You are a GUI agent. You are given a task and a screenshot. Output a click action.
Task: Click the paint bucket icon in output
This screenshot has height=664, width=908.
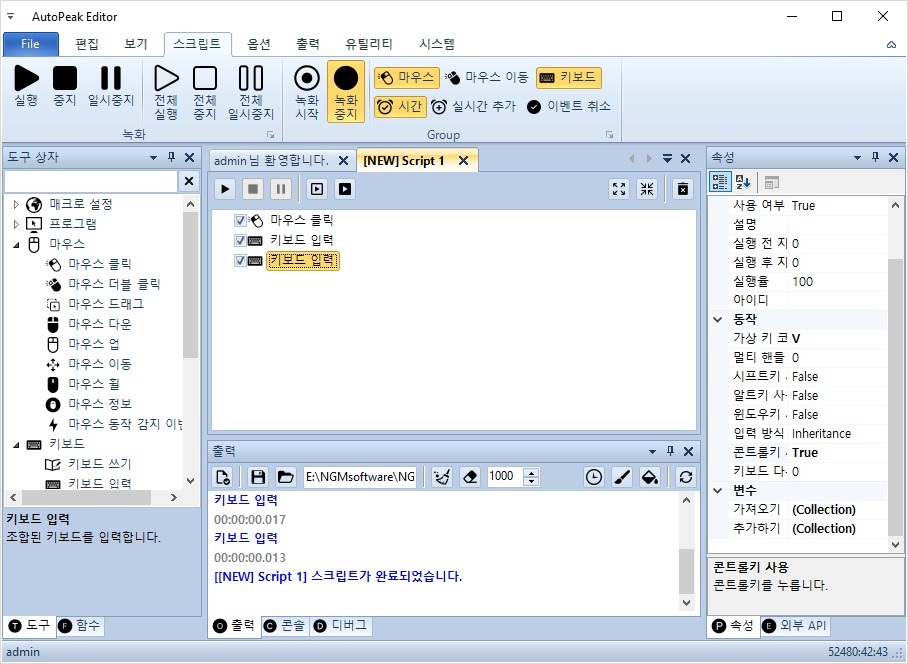(650, 477)
